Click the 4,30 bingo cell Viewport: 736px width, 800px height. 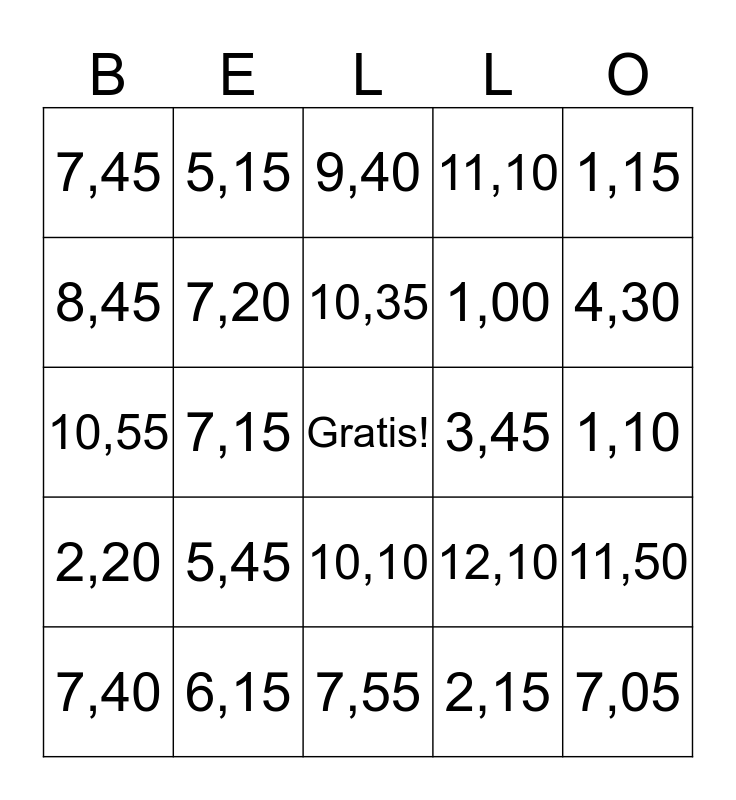[x=628, y=302]
